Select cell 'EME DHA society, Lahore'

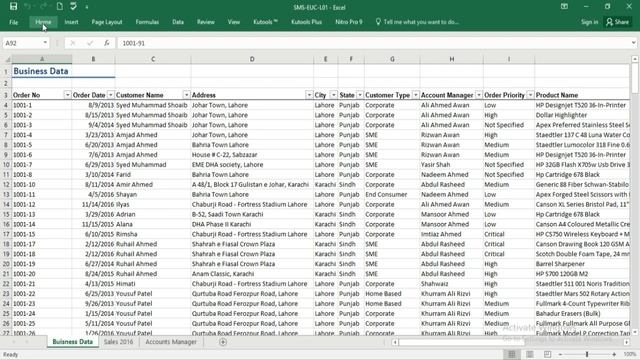252,164
